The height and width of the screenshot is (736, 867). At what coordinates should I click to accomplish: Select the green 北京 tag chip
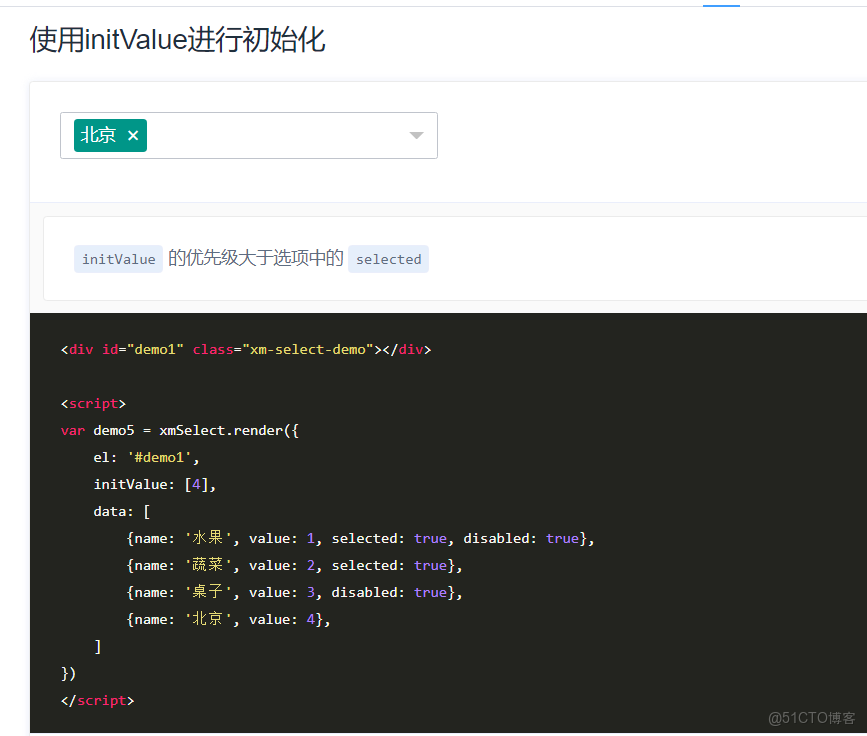pyautogui.click(x=102, y=134)
